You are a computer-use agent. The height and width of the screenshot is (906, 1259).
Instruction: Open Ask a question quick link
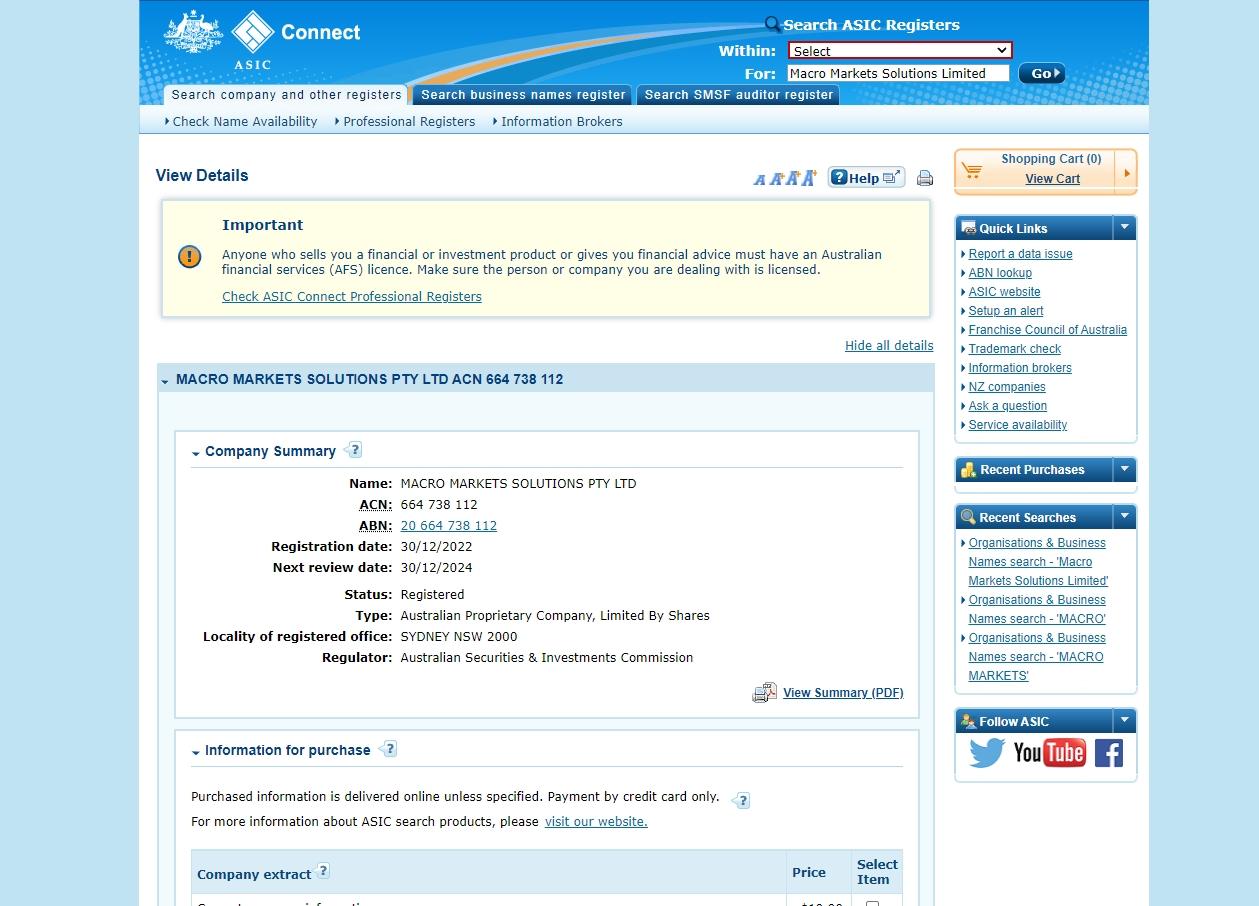click(1008, 406)
